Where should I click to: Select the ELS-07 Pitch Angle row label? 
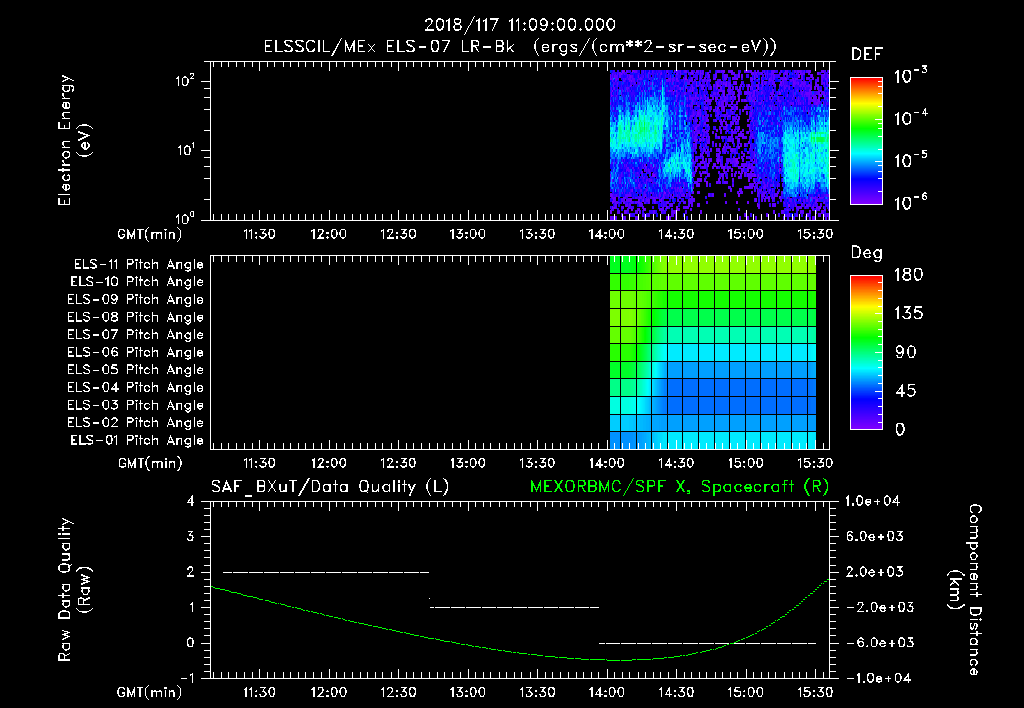point(136,334)
